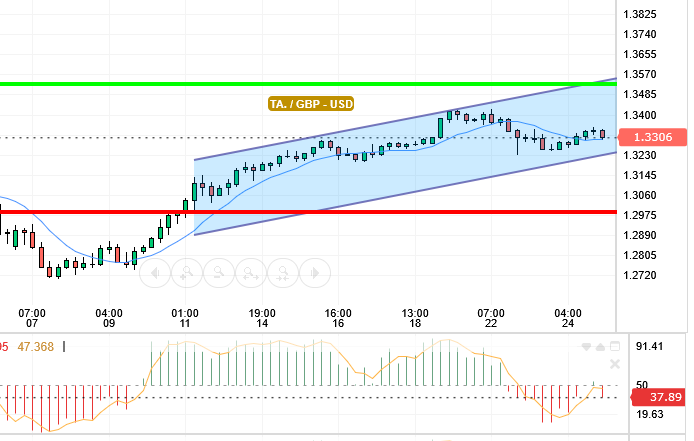Widen the view with the outward-arrows magnifier
The image size is (694, 441).
click(251, 273)
